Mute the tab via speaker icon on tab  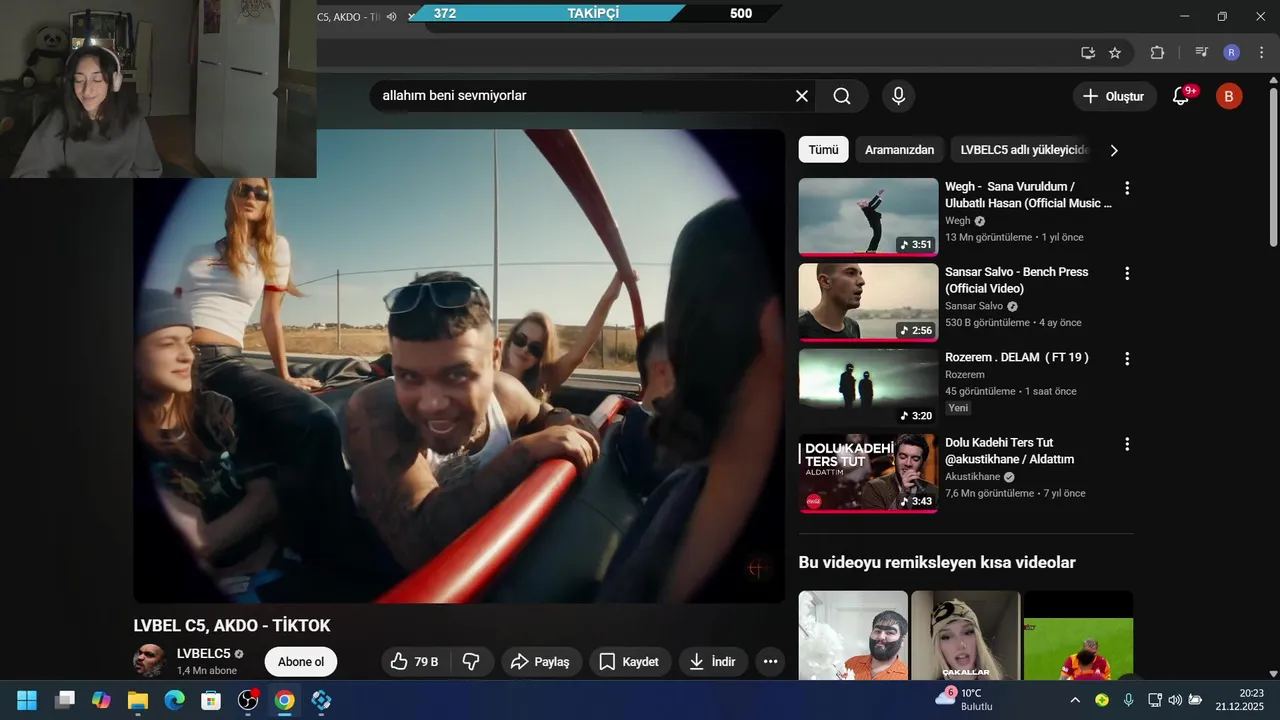click(391, 17)
